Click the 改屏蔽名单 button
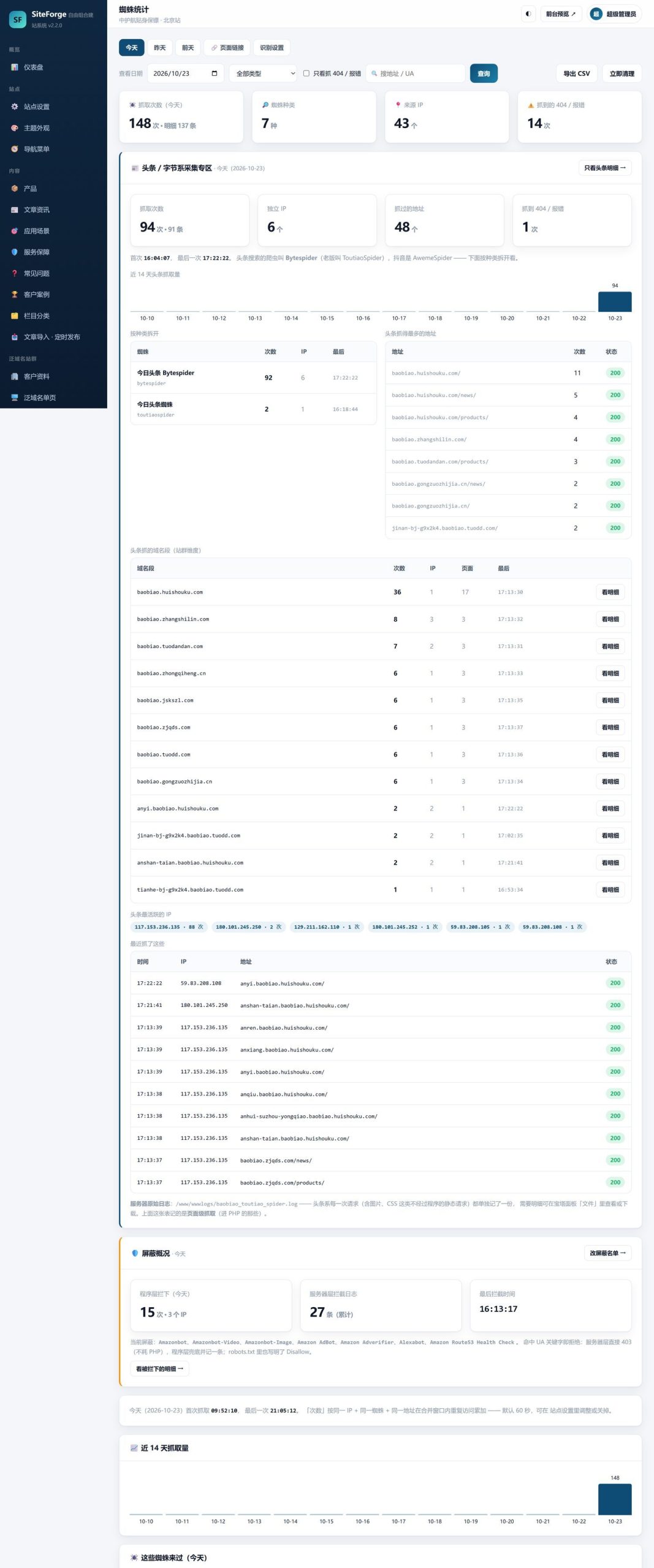 tap(607, 1253)
